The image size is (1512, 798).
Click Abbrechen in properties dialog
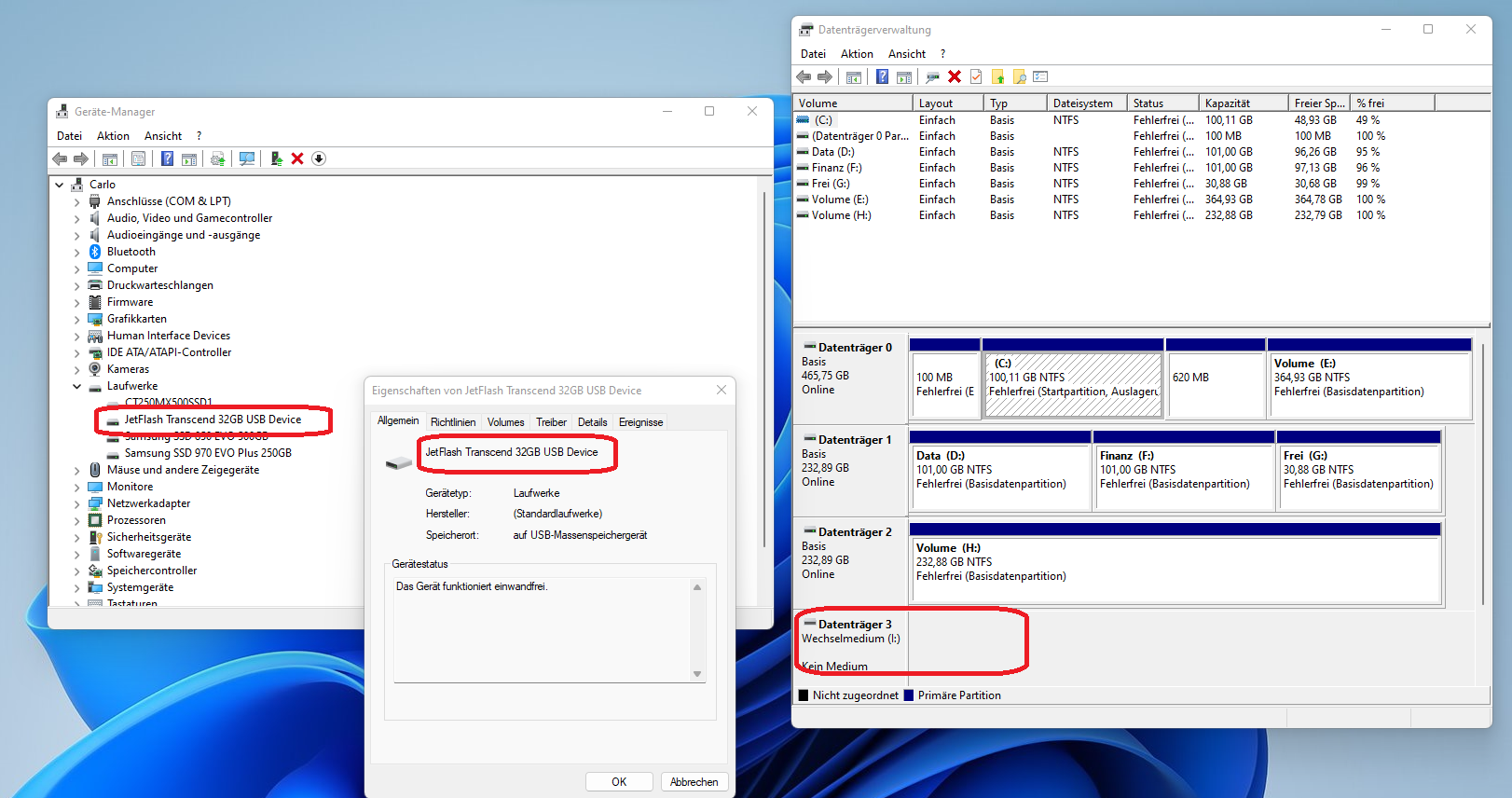pyautogui.click(x=694, y=782)
